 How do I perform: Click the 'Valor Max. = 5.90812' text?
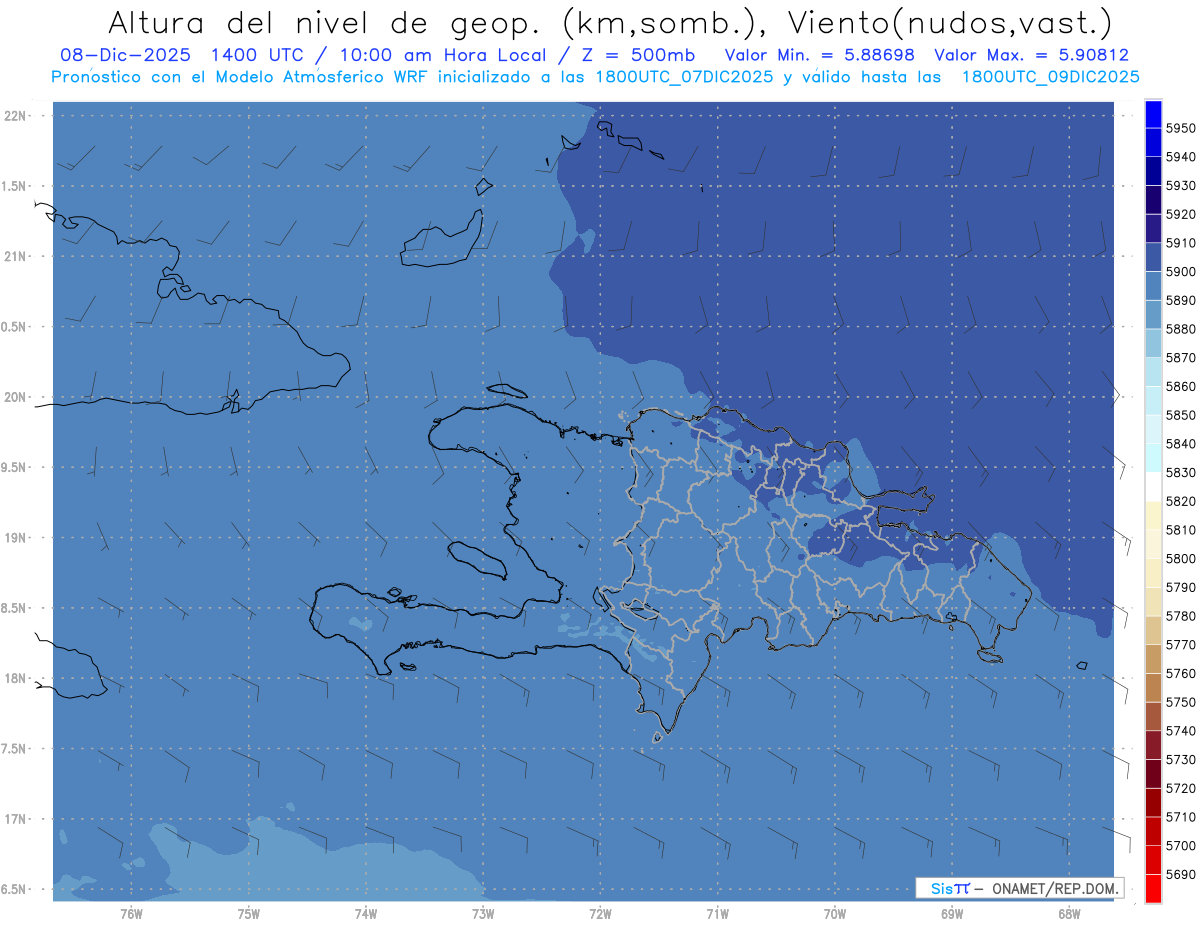(1031, 55)
